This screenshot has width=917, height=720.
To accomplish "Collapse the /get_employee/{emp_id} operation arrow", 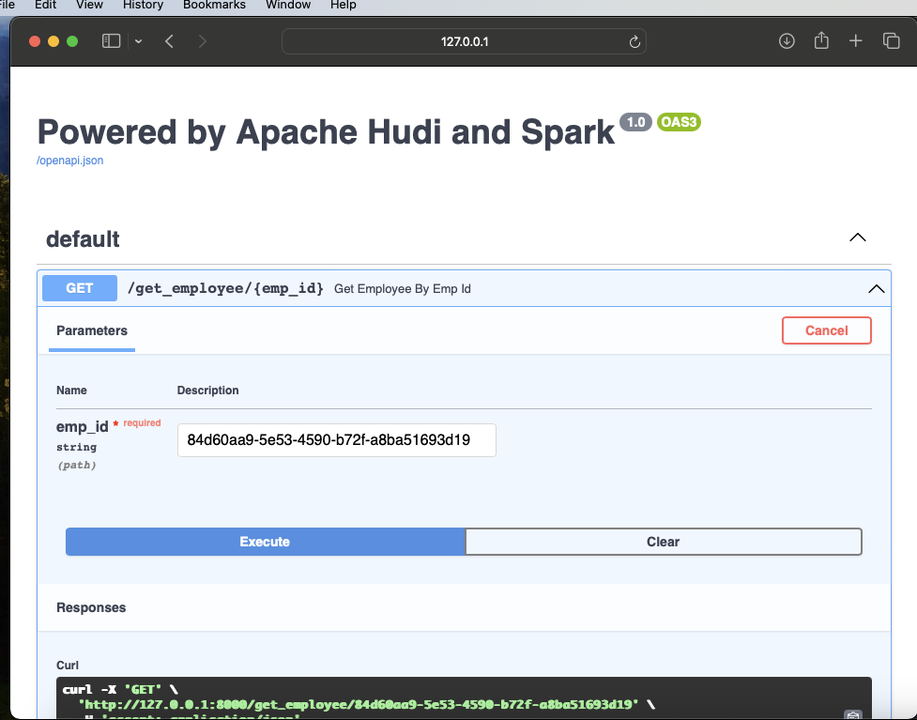I will (x=876, y=289).
